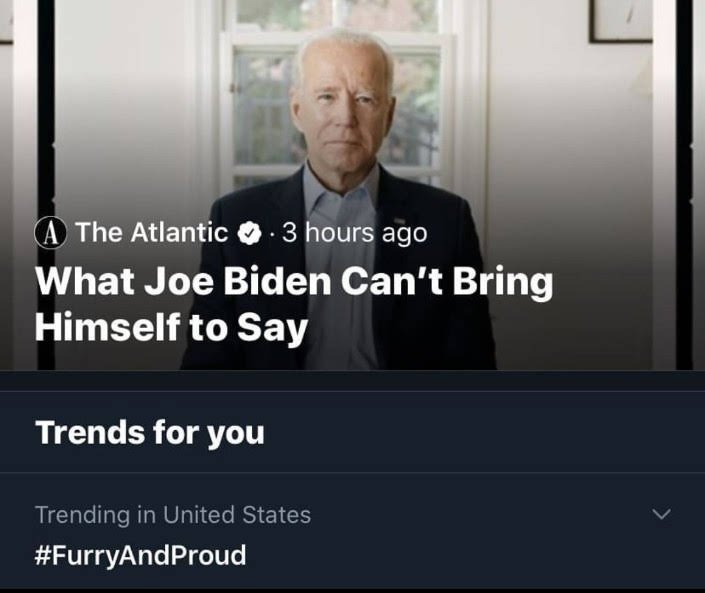This screenshot has height=593, width=705.
Task: Click the 'Himself to Say' headline line
Action: pyautogui.click(x=171, y=328)
